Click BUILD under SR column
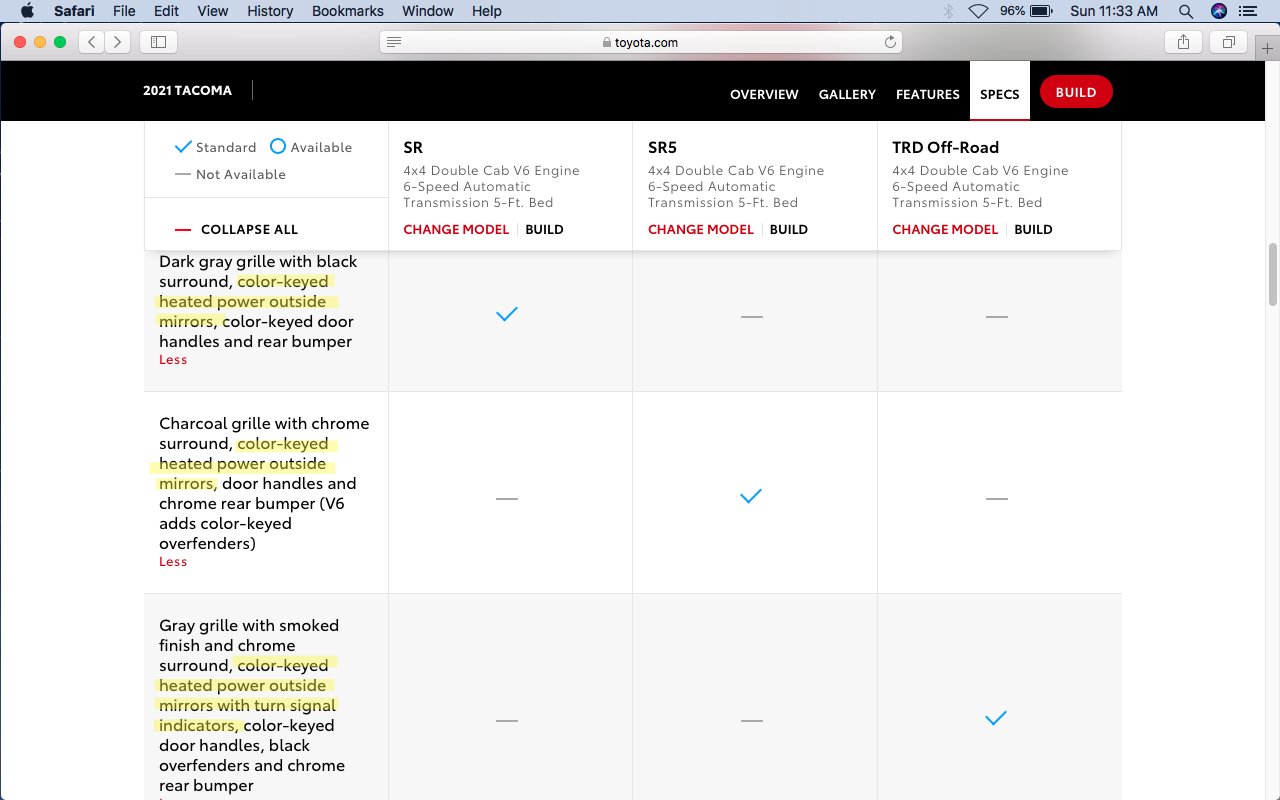This screenshot has width=1280, height=800. pos(545,229)
